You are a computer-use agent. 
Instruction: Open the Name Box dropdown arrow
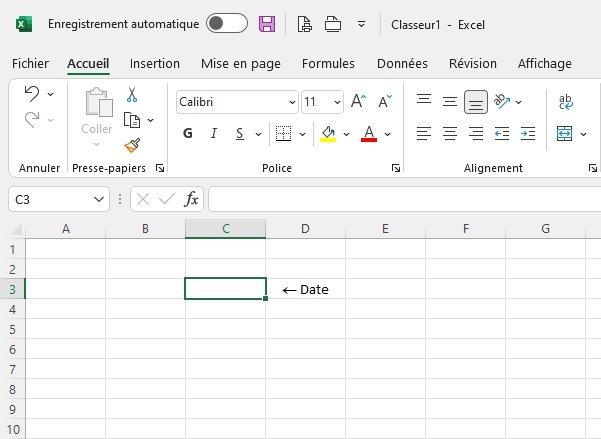(x=99, y=200)
